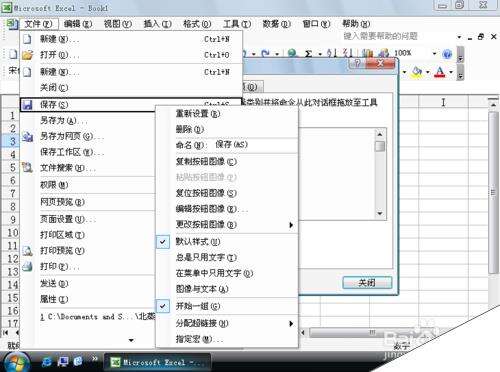Click the Open folder icon in File menu

27,55
